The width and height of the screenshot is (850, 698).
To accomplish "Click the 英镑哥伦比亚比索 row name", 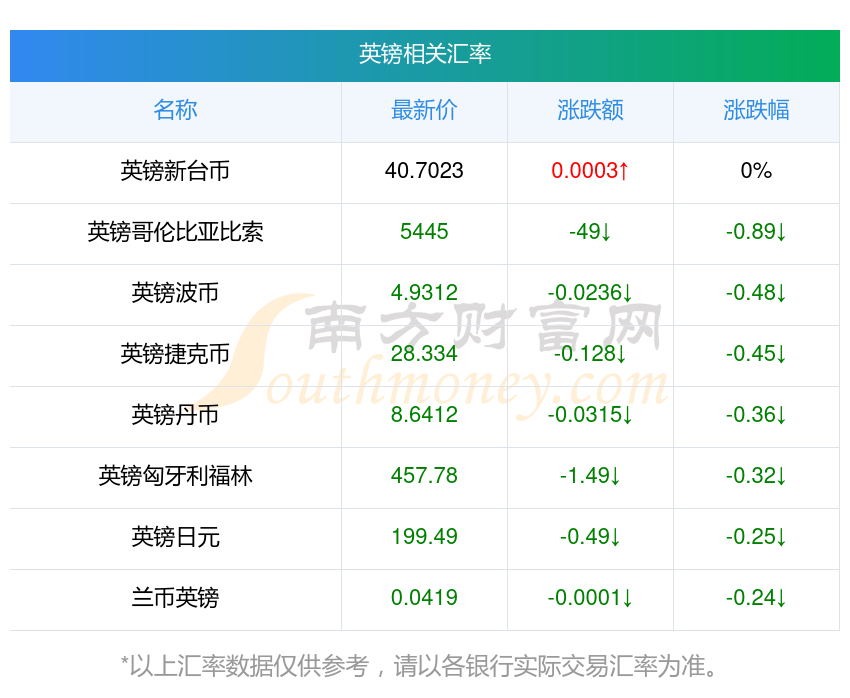I will point(175,232).
